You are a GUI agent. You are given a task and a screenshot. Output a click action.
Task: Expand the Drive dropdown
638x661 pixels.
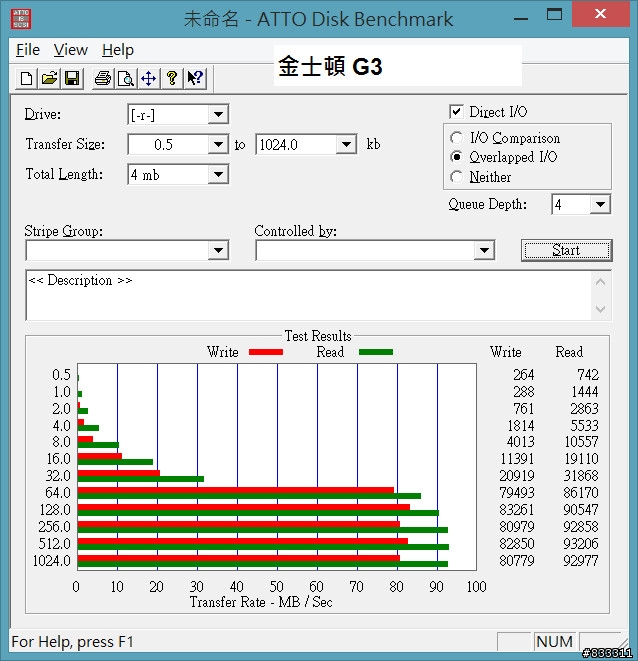[218, 114]
